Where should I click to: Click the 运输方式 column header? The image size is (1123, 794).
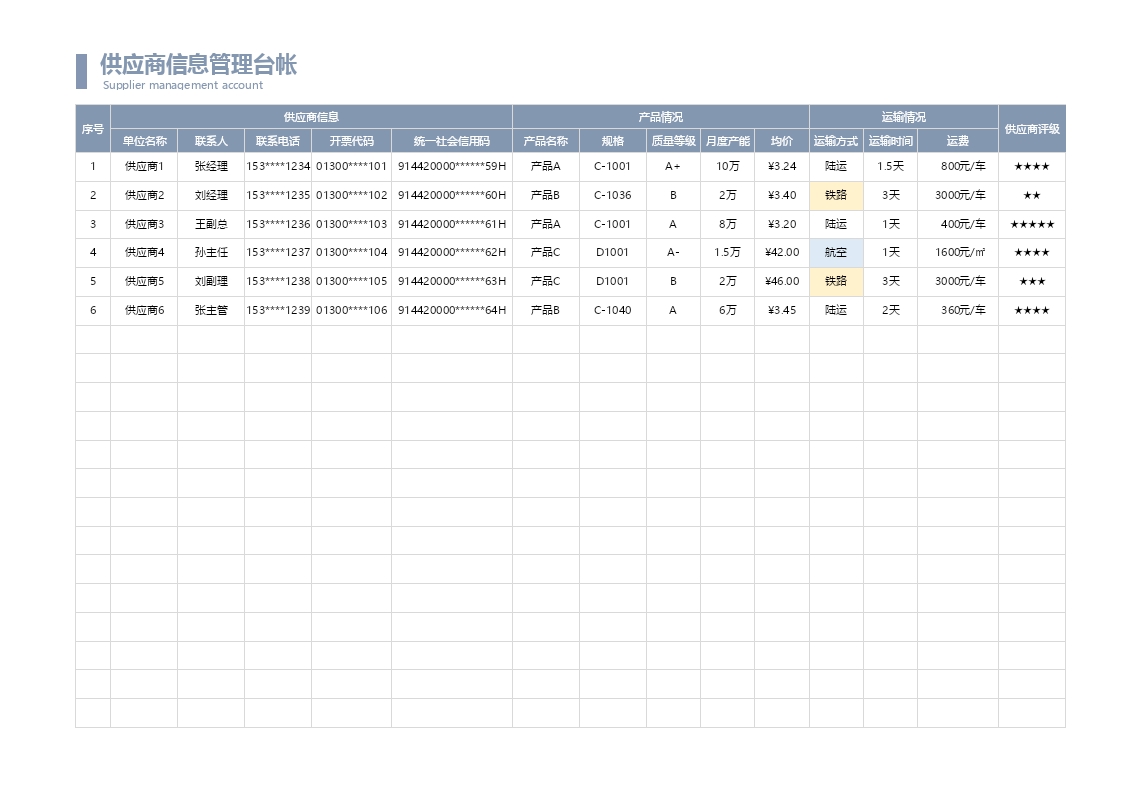tap(837, 141)
